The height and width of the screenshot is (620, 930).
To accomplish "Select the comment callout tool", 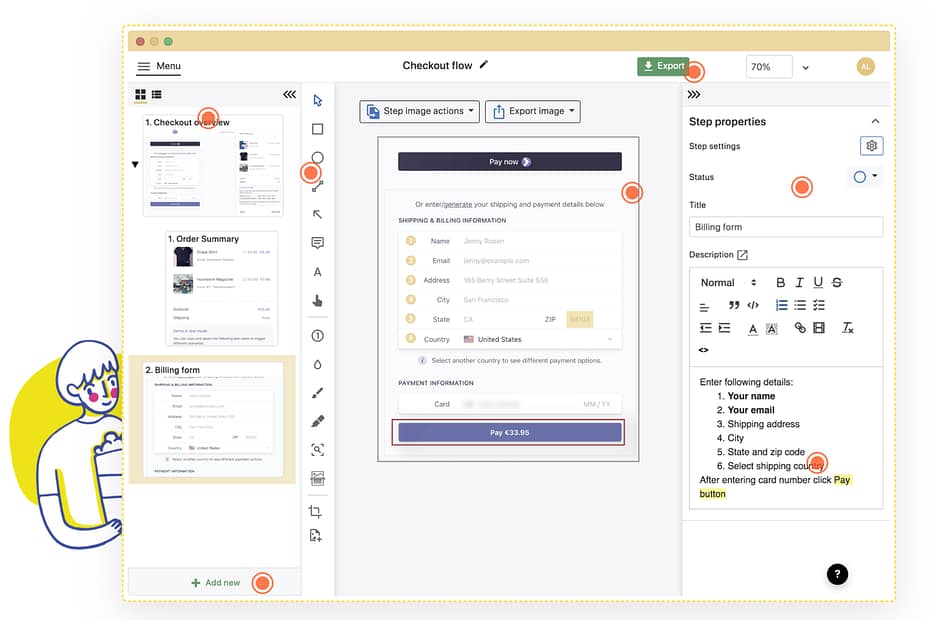I will [317, 243].
